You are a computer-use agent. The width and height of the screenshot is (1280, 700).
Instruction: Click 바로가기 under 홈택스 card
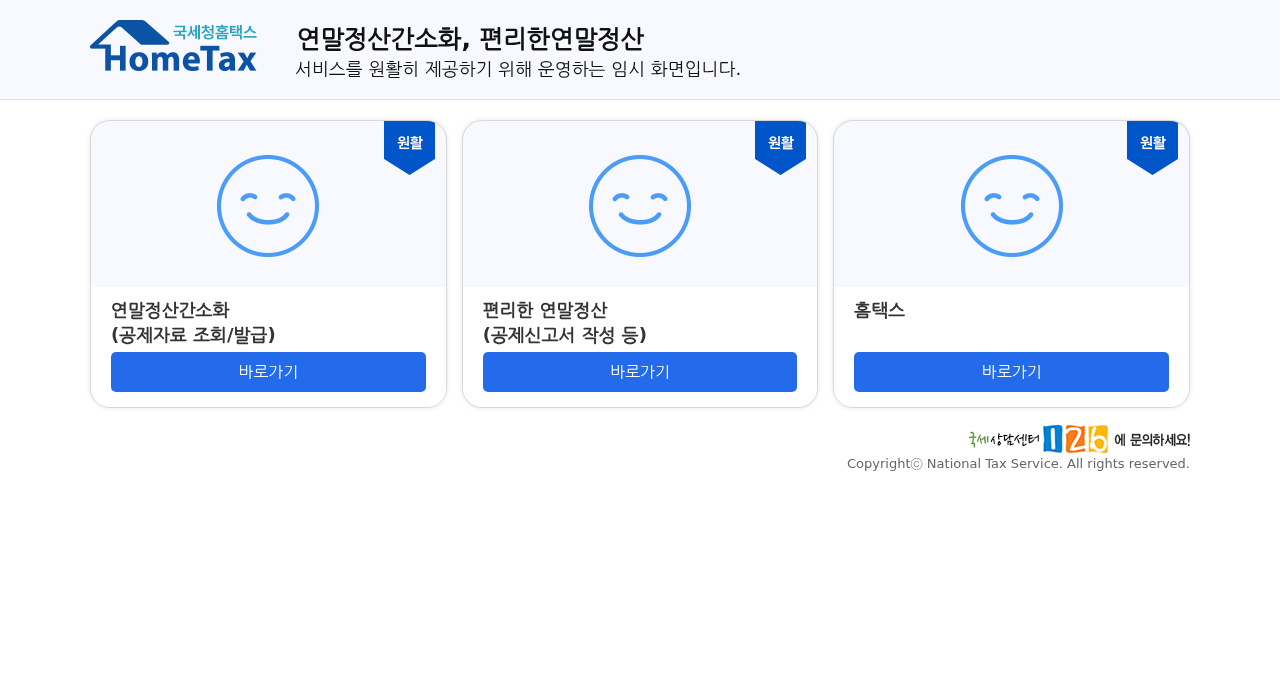coord(1011,372)
